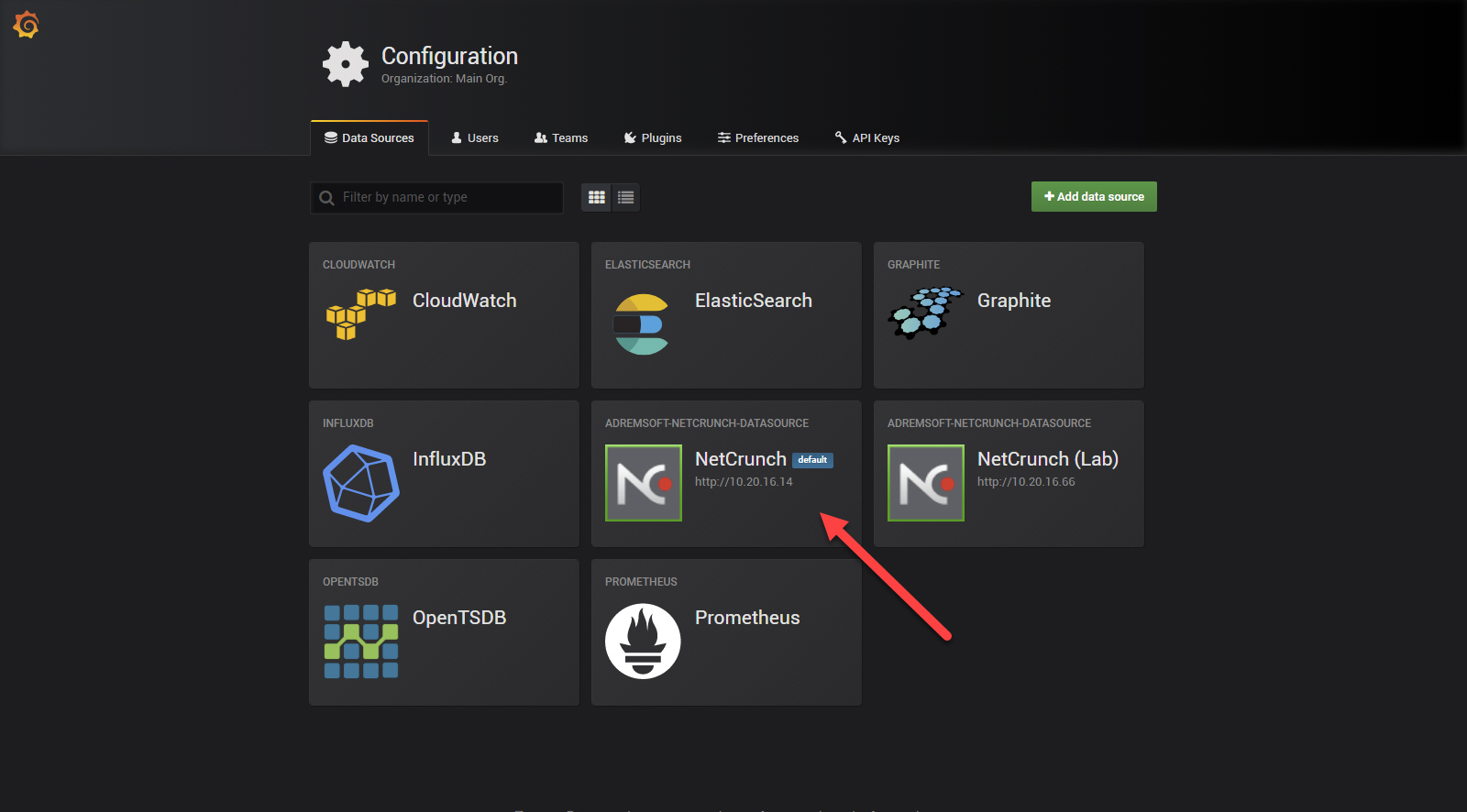Click the Graphite hexagon logo

(x=925, y=313)
